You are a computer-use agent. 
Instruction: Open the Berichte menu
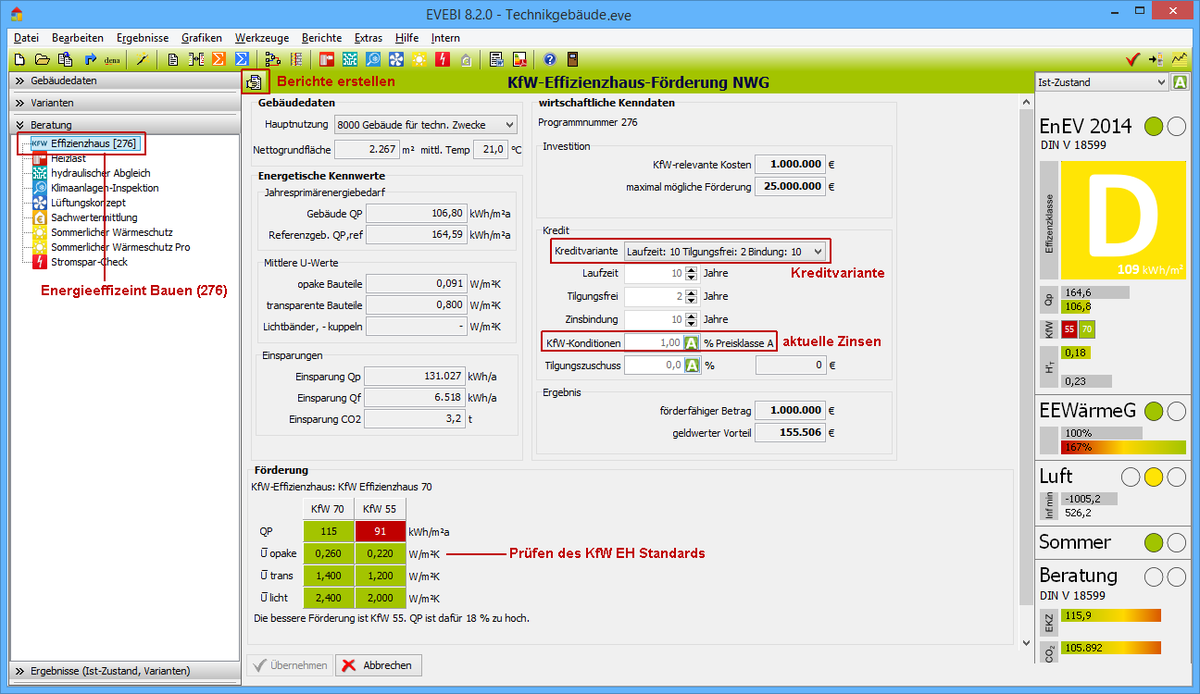click(x=321, y=37)
